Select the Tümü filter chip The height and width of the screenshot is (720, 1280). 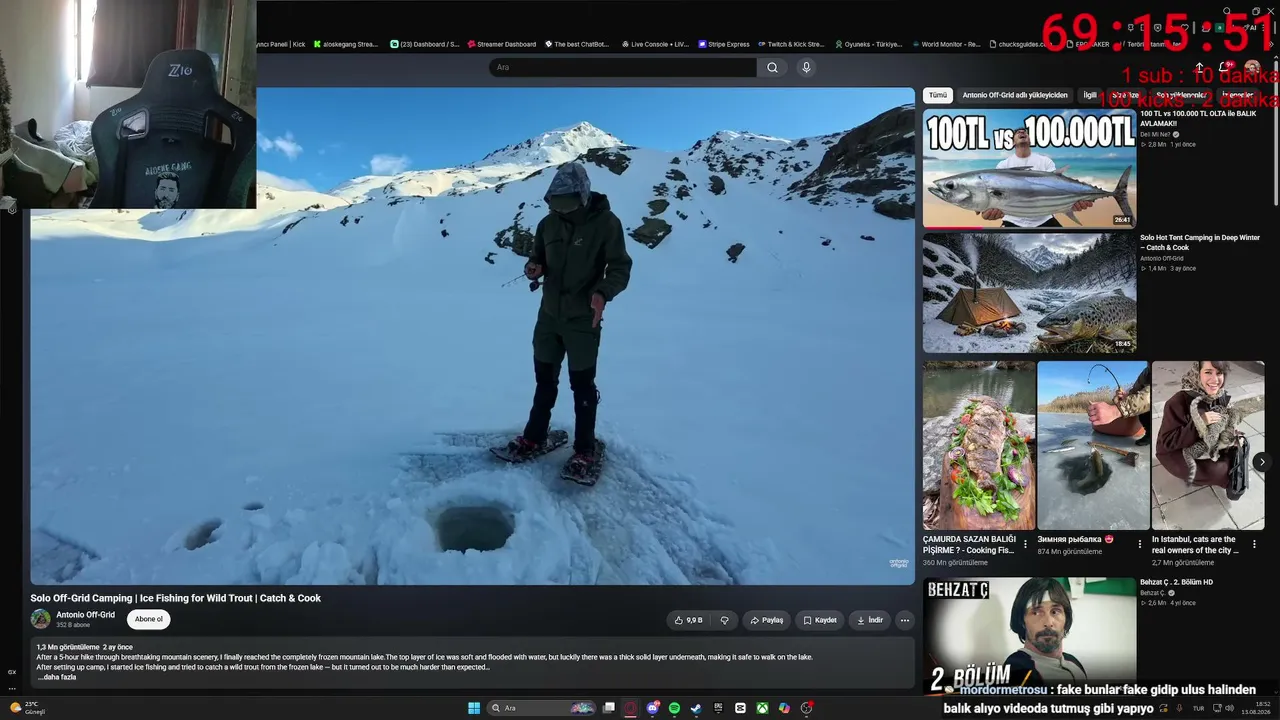pos(937,95)
